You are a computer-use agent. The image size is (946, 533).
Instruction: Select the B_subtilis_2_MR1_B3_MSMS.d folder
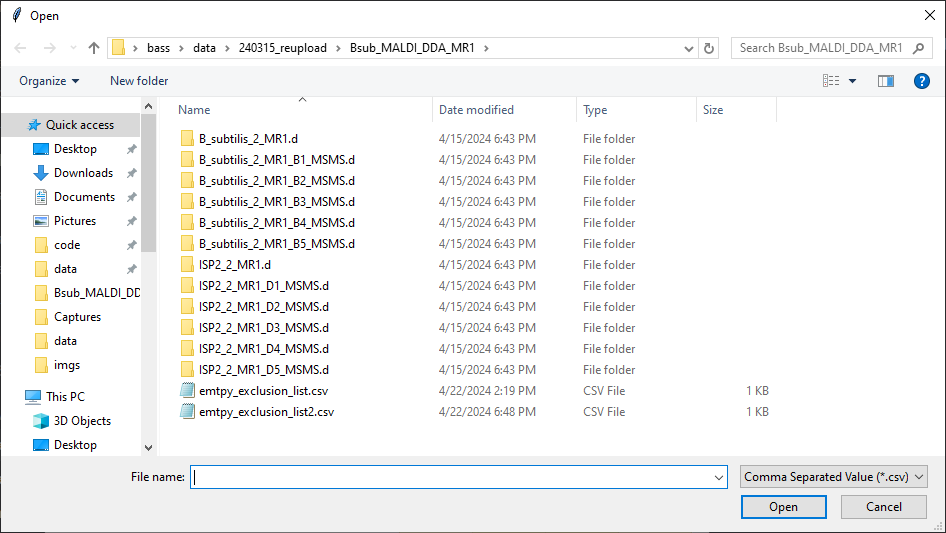tap(276, 202)
